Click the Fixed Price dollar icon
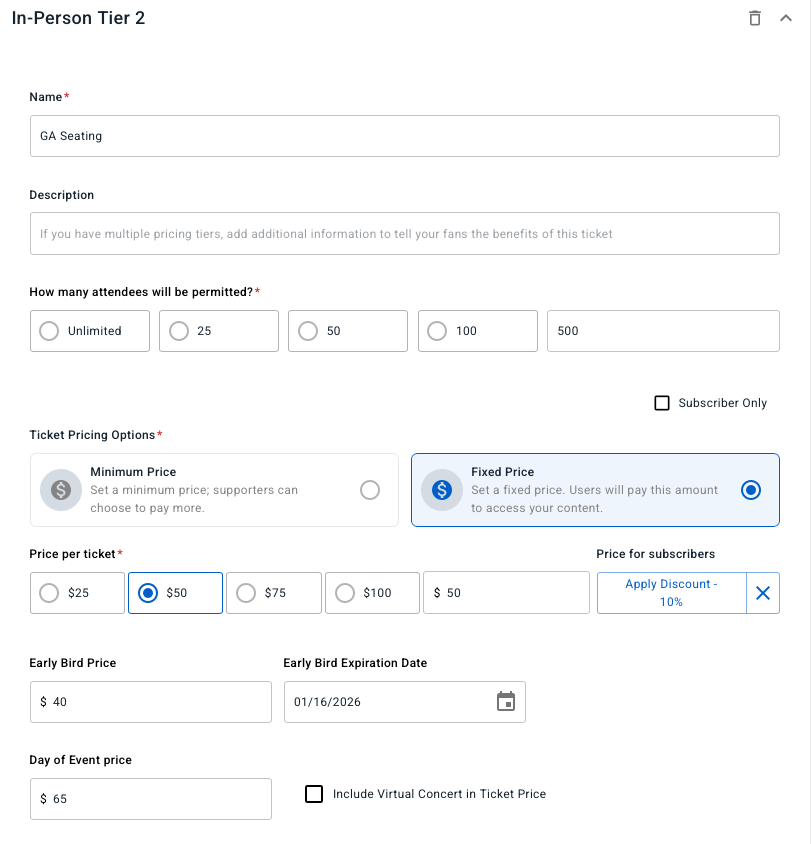Viewport: 811px width, 844px height. tap(441, 490)
